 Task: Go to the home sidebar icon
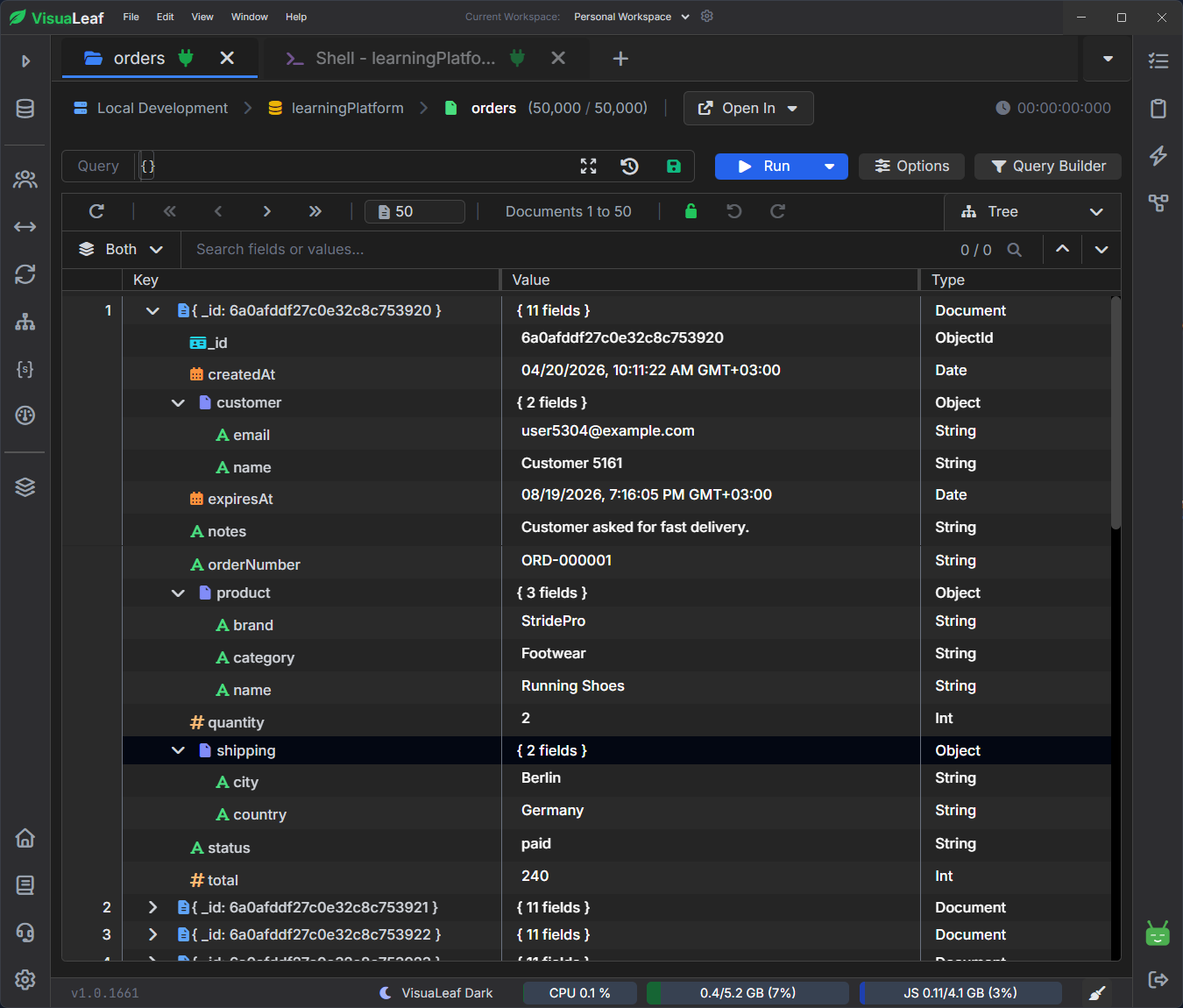(25, 838)
